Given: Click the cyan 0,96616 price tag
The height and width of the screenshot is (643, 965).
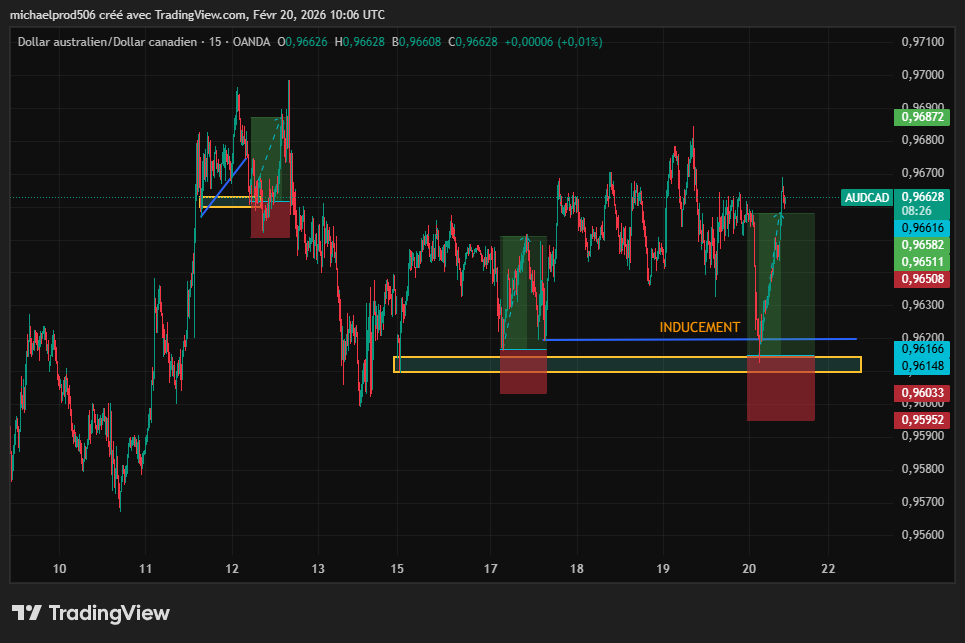Looking at the screenshot, I should pyautogui.click(x=922, y=228).
